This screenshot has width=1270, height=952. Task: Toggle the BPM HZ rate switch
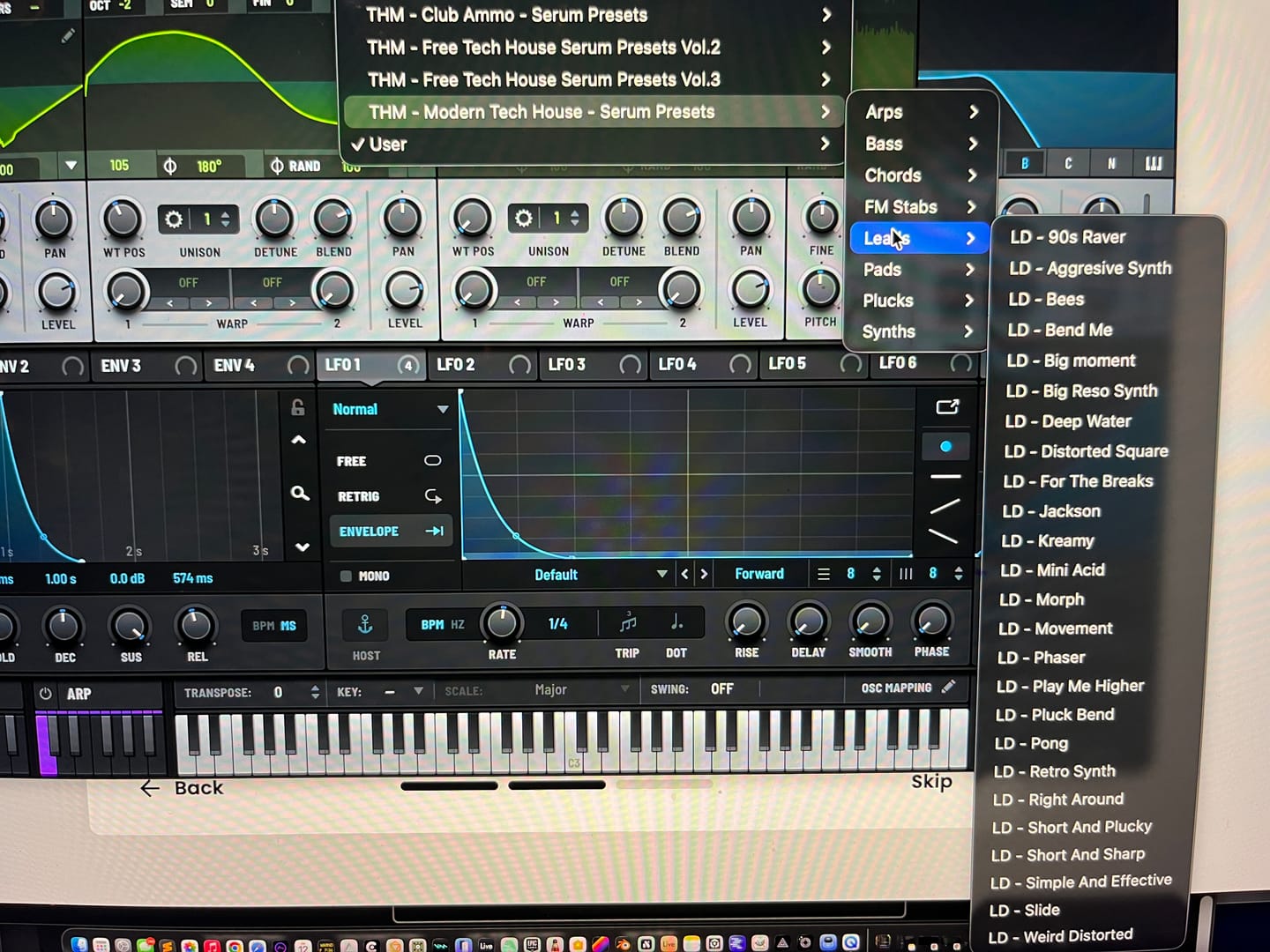tap(443, 624)
